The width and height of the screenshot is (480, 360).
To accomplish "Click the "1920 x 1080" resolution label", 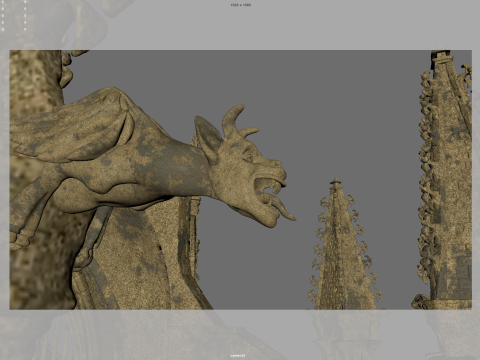I will pyautogui.click(x=240, y=5).
